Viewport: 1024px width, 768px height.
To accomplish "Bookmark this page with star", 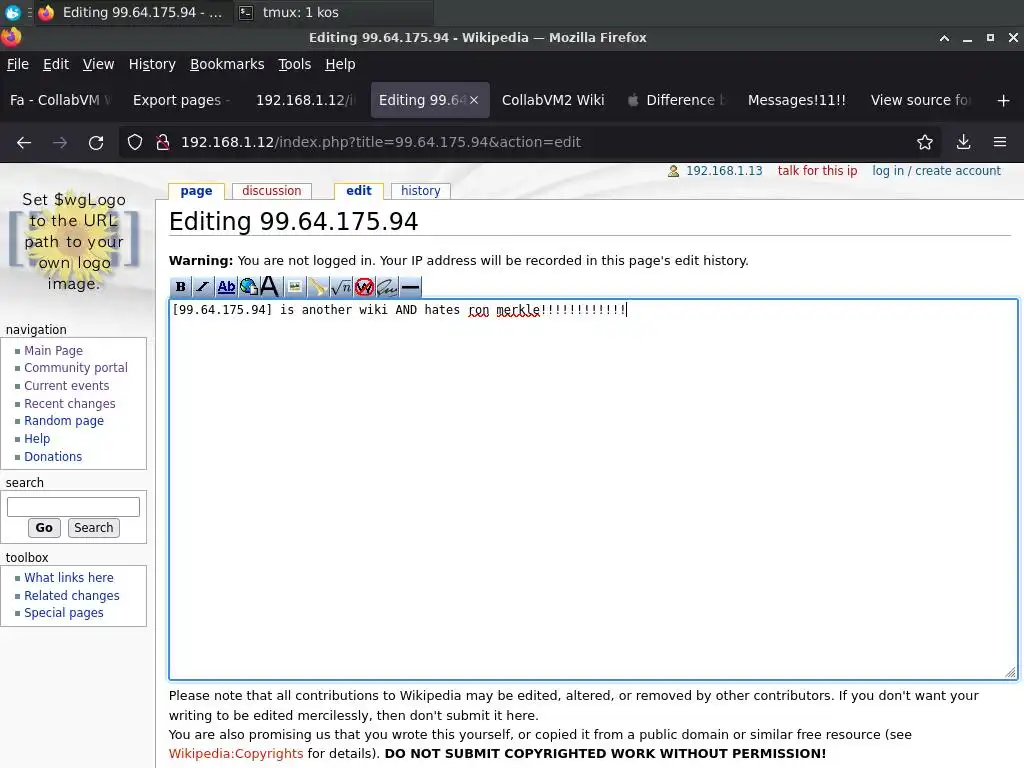I will tap(925, 142).
